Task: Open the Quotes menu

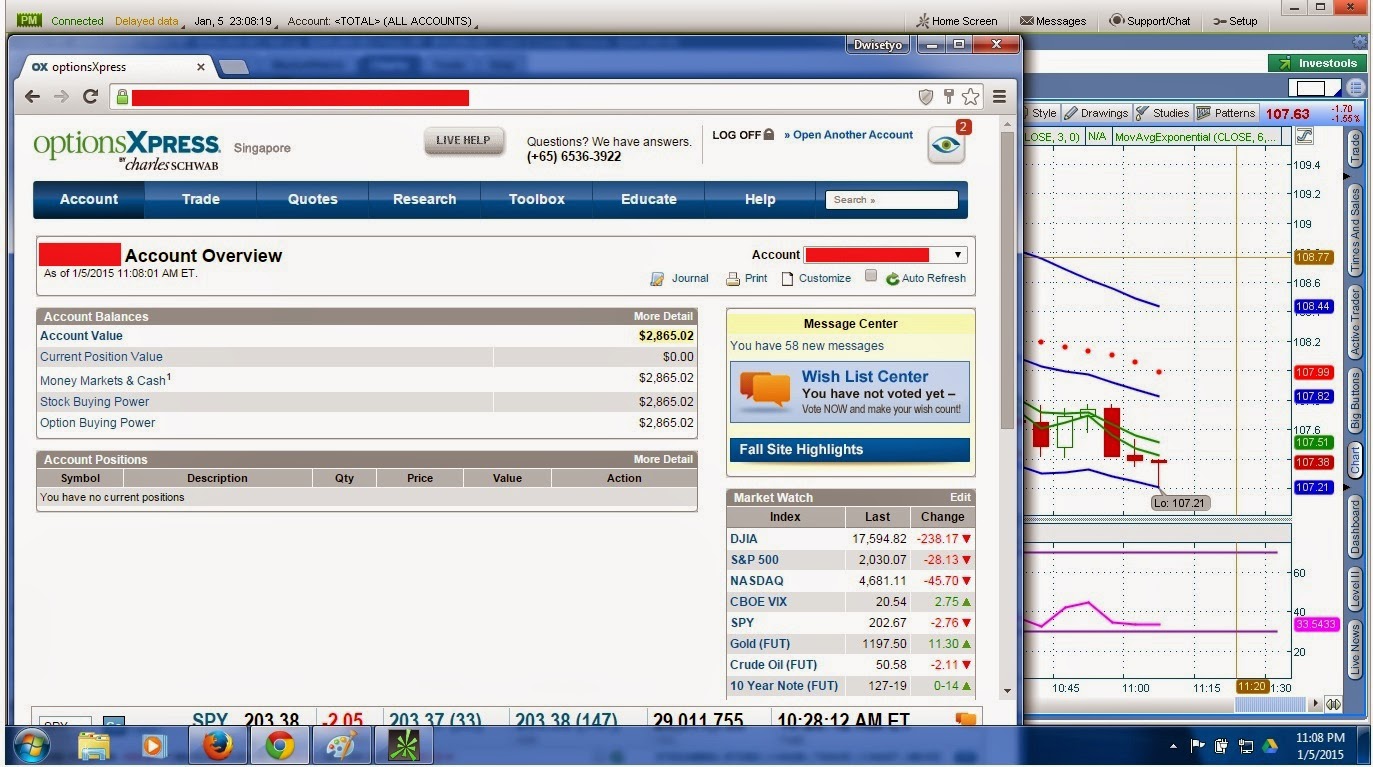Action: (313, 199)
